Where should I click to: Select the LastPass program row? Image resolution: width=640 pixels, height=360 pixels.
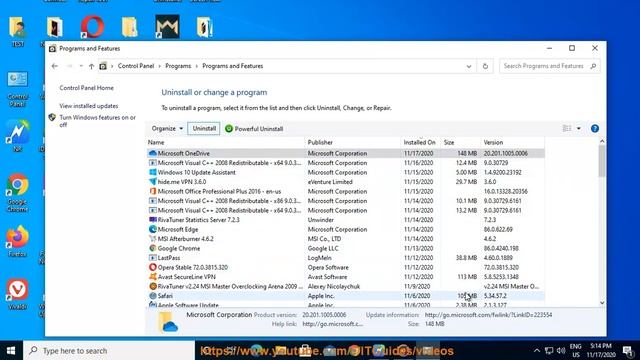[345, 258]
